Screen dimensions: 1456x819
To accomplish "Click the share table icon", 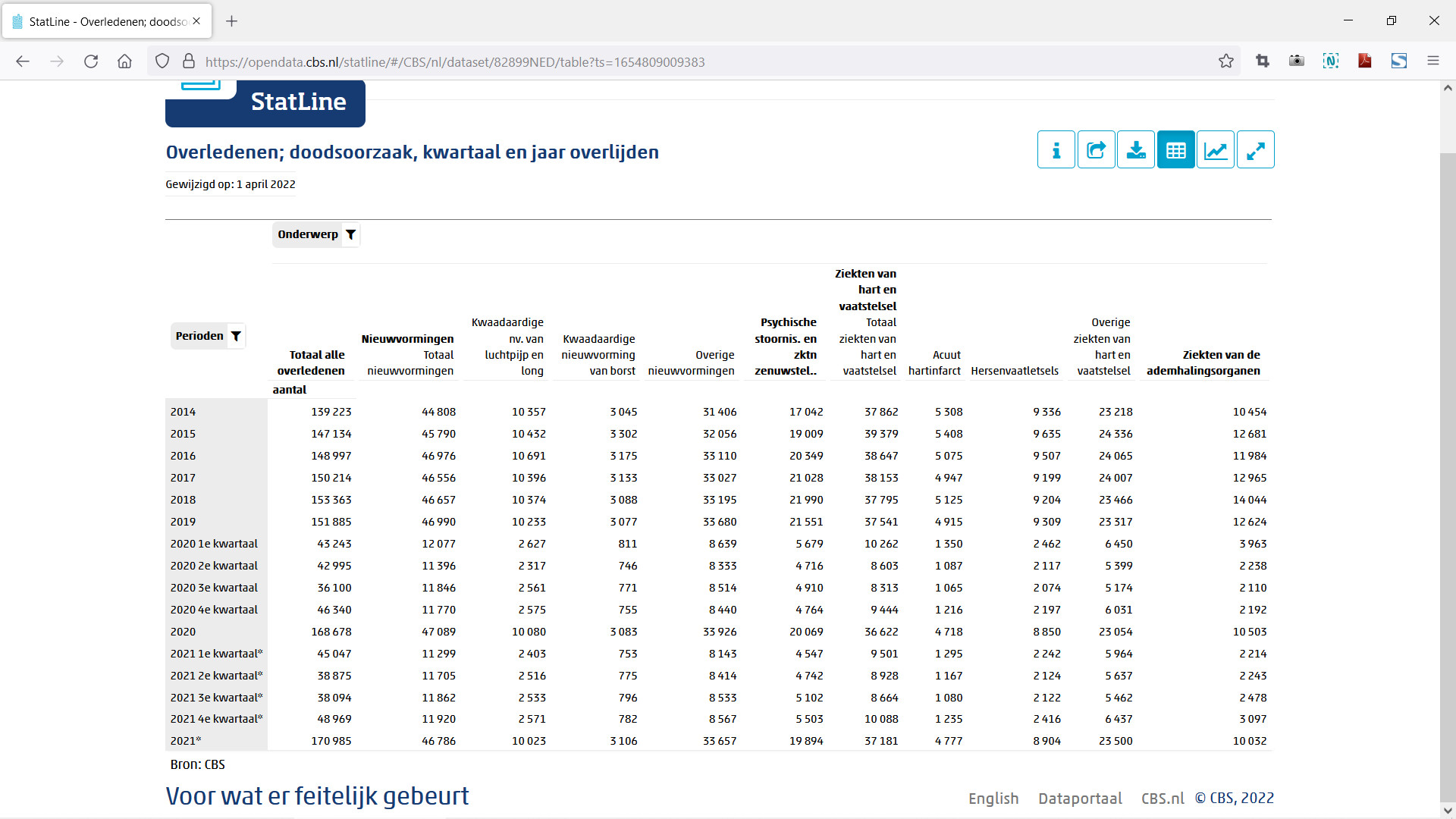I will tap(1096, 150).
